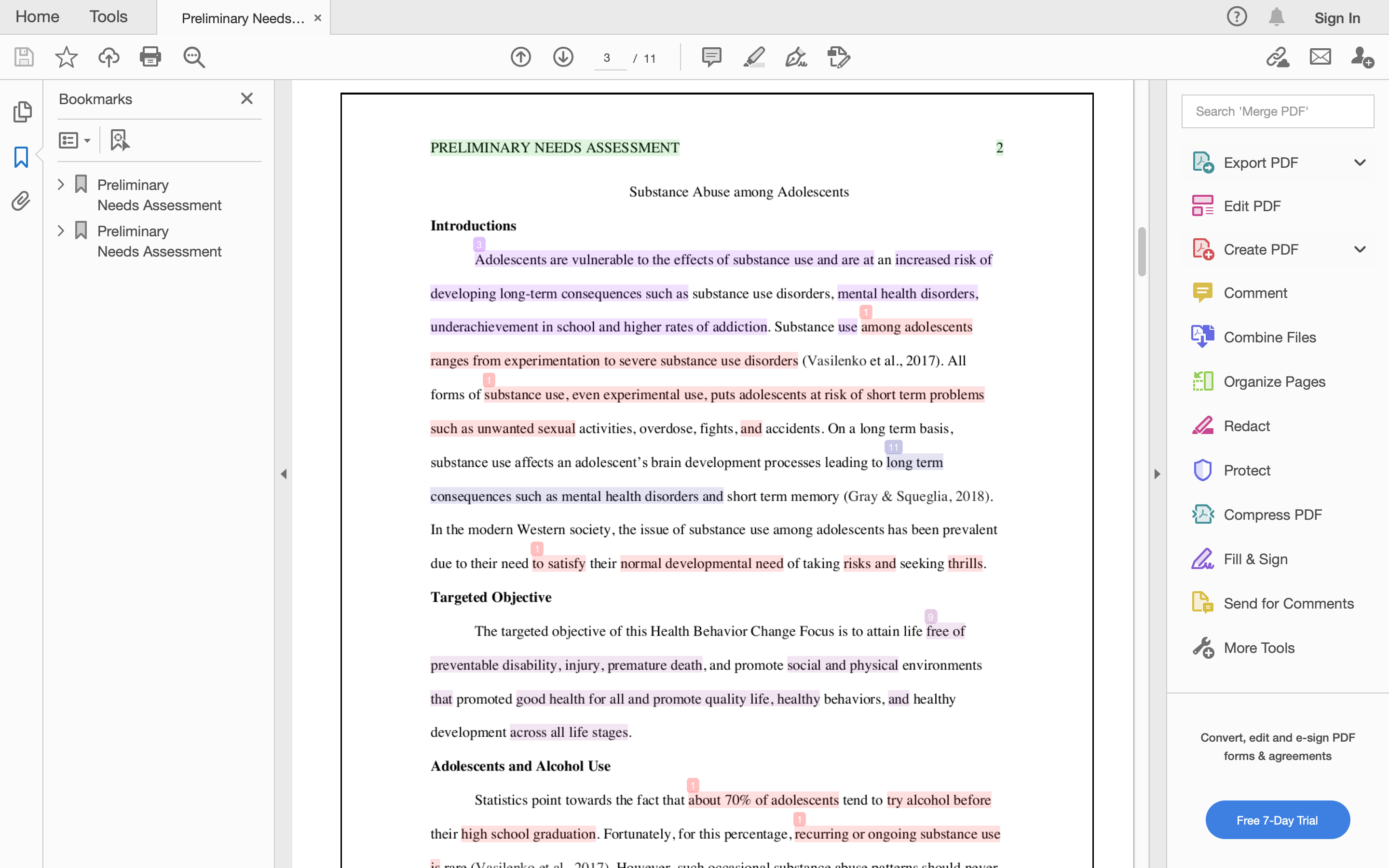Open the Redact tool
Viewport: 1389px width, 868px height.
[x=1247, y=426]
